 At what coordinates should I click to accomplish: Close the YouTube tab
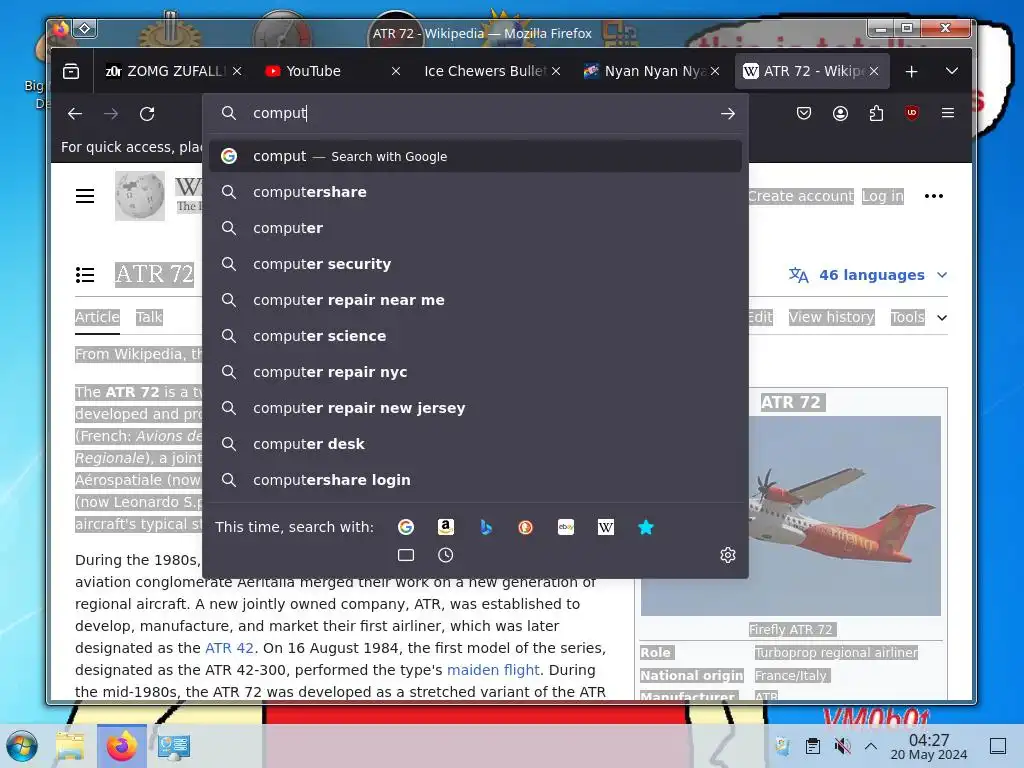click(396, 71)
